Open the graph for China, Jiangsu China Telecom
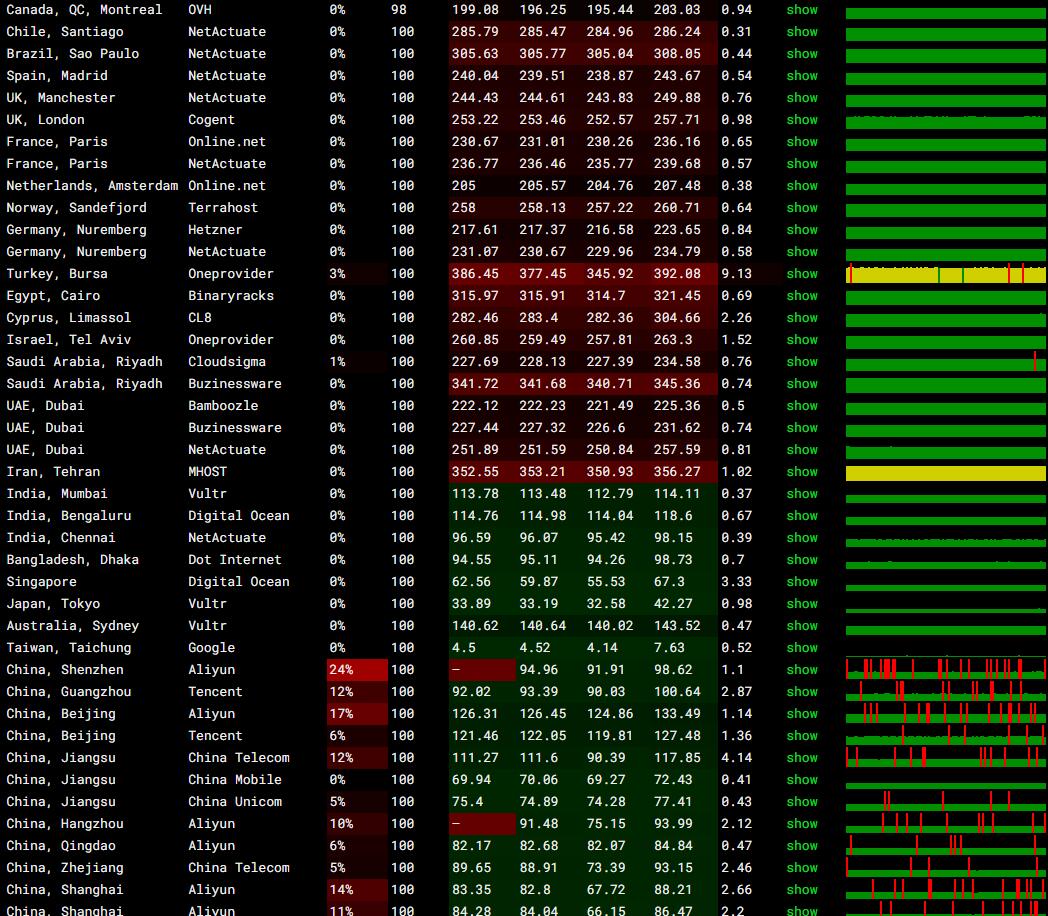 tap(946, 758)
